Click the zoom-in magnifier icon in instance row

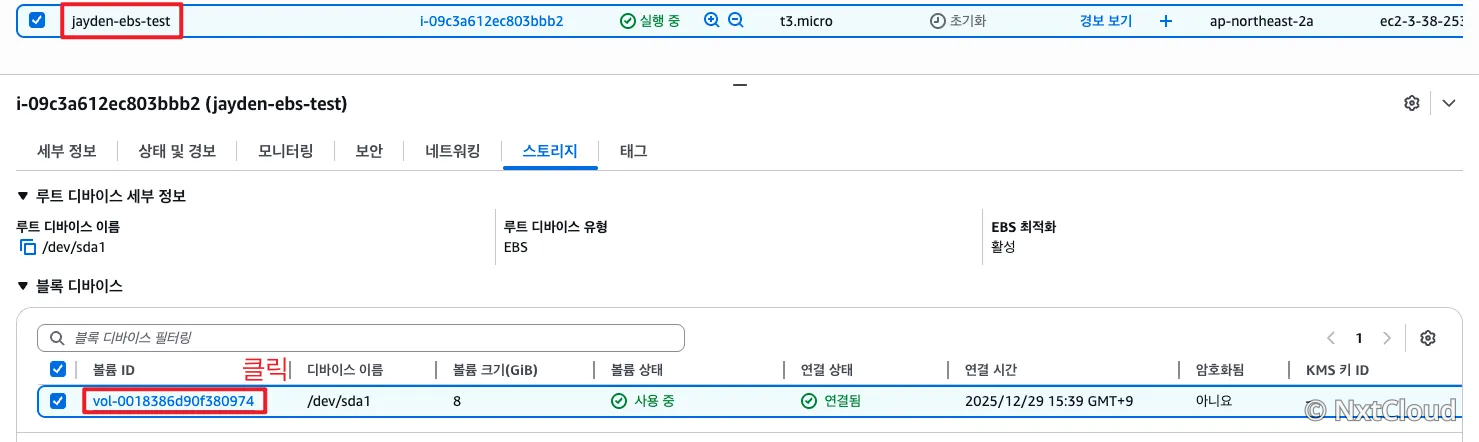[x=712, y=20]
